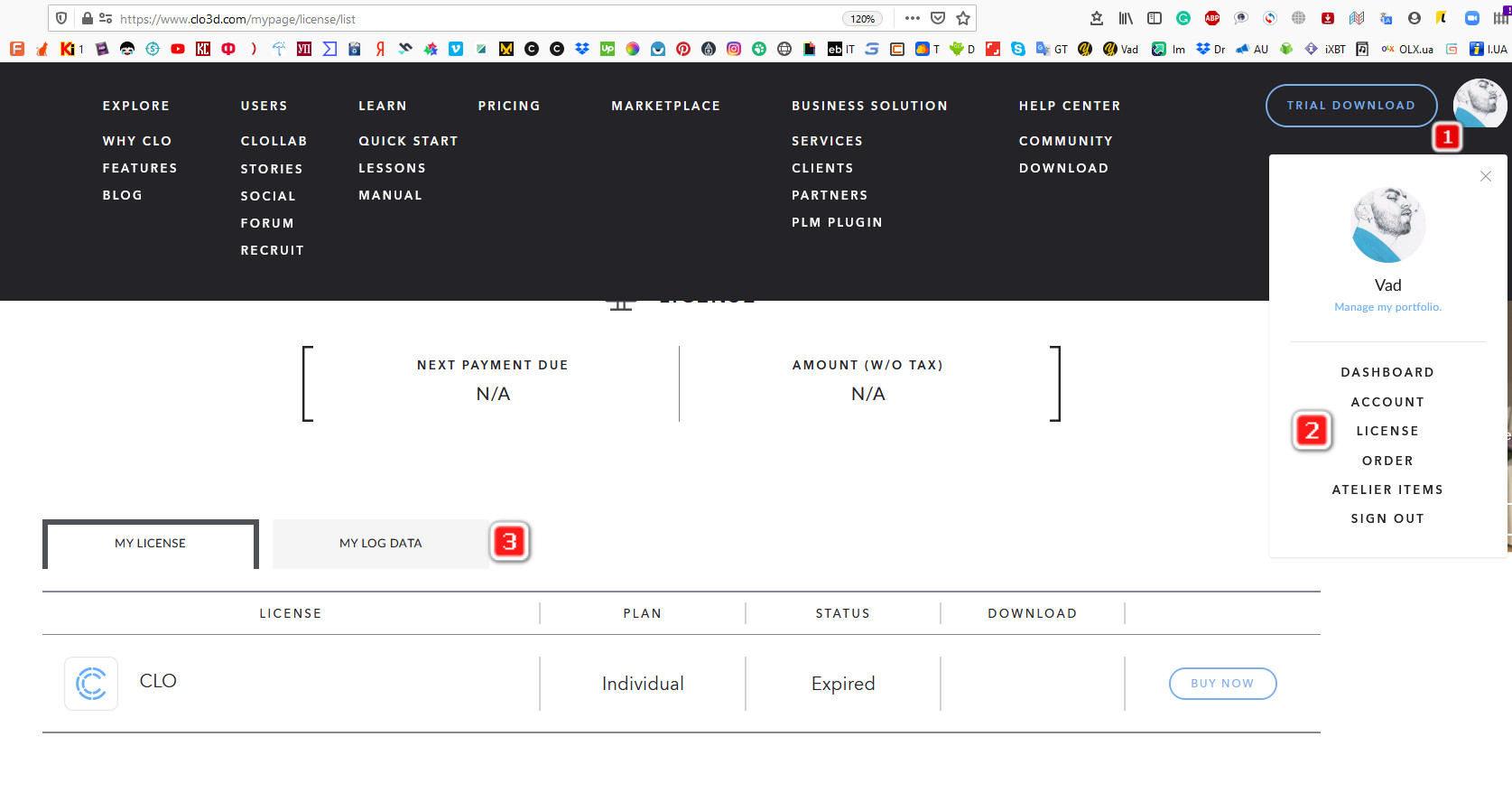Open the Pinterest bookmark

[x=683, y=49]
